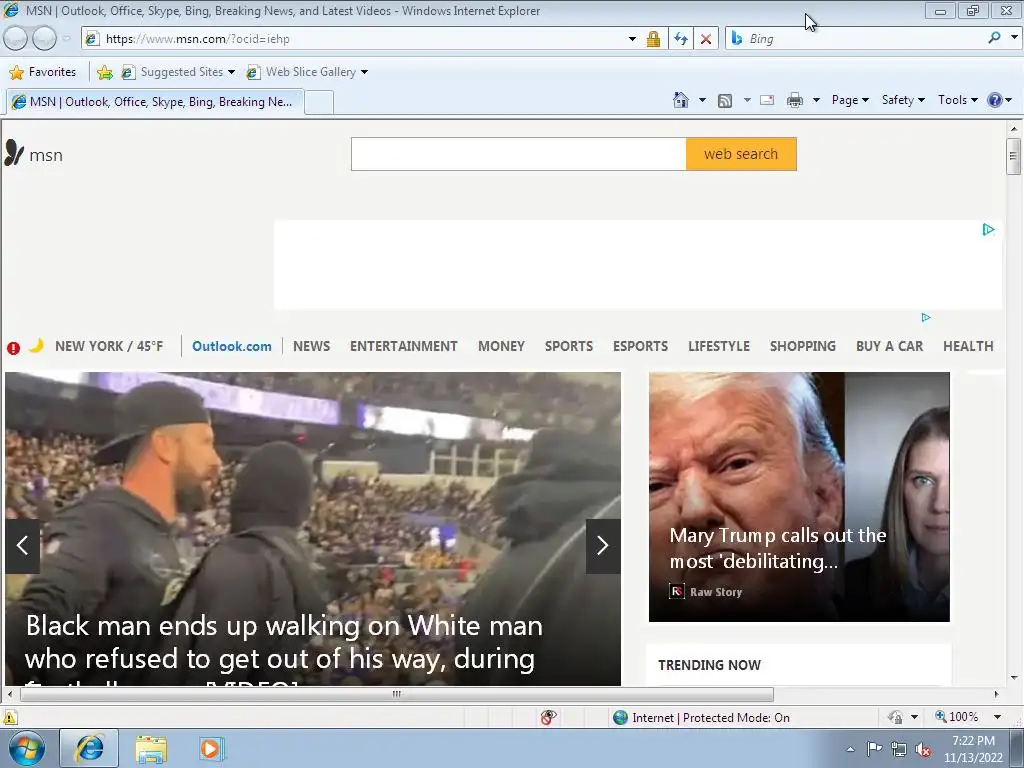Expand Web Slice Gallery dropdown

(x=364, y=72)
